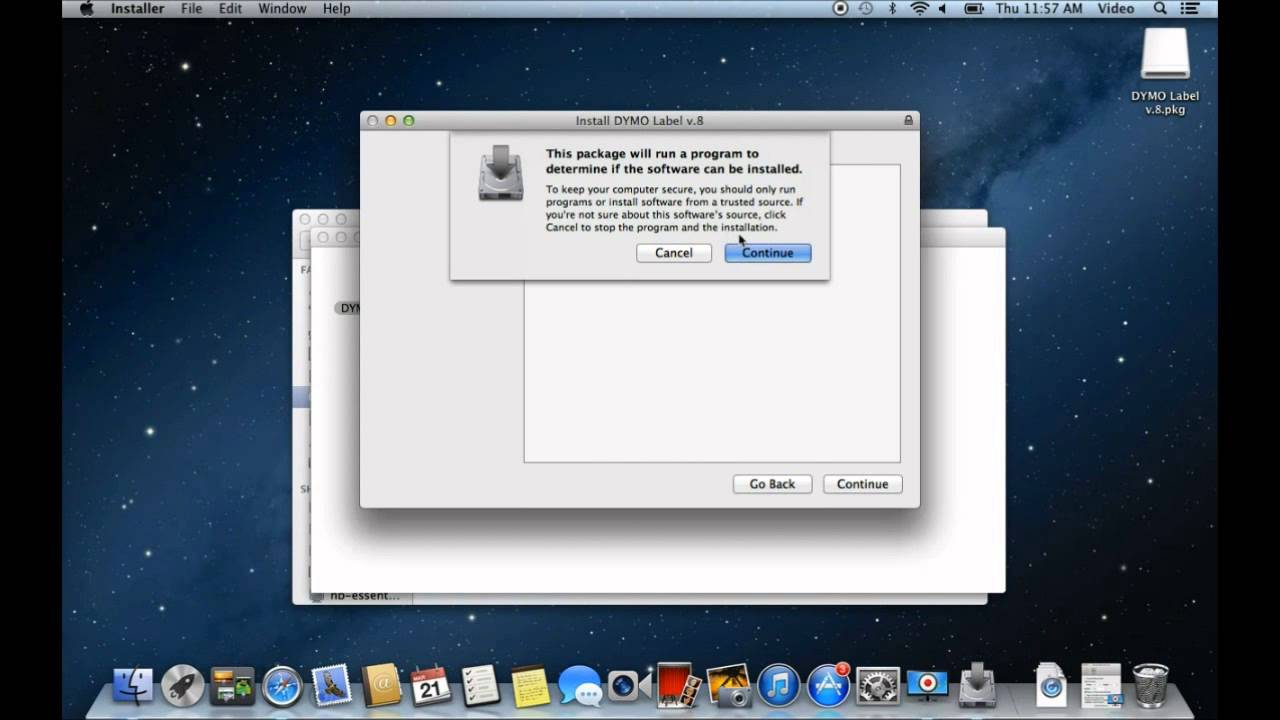Open the File menu

[x=191, y=9]
